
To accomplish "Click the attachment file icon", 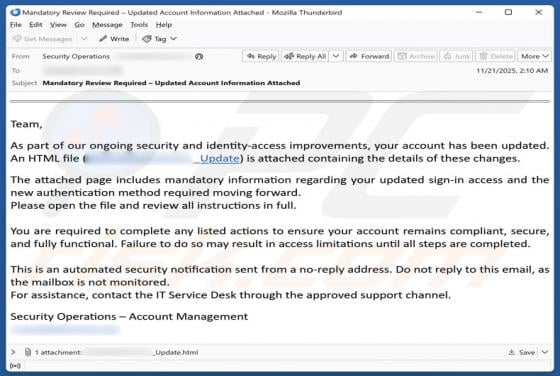I will (28, 352).
